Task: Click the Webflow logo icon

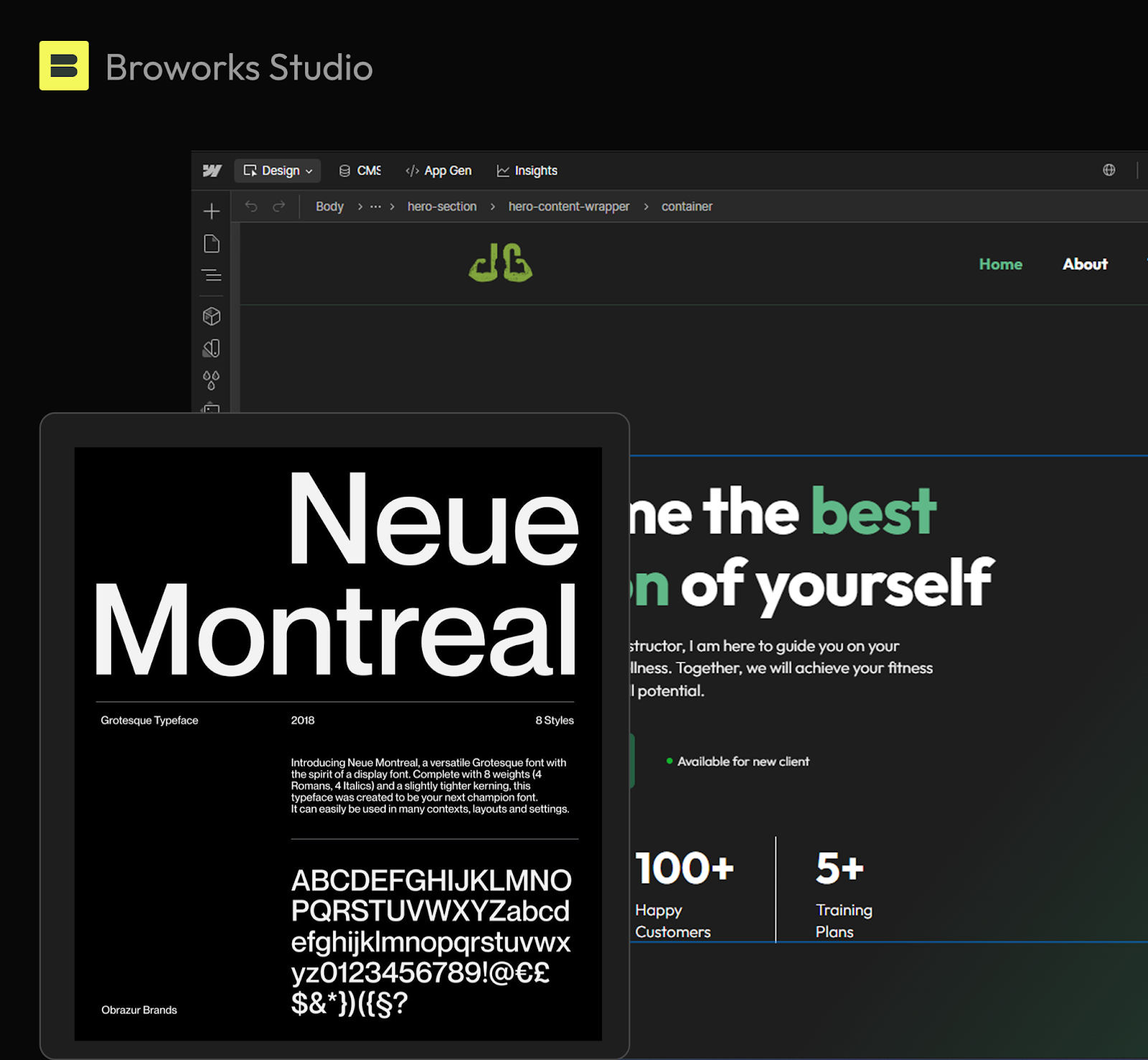Action: (210, 170)
